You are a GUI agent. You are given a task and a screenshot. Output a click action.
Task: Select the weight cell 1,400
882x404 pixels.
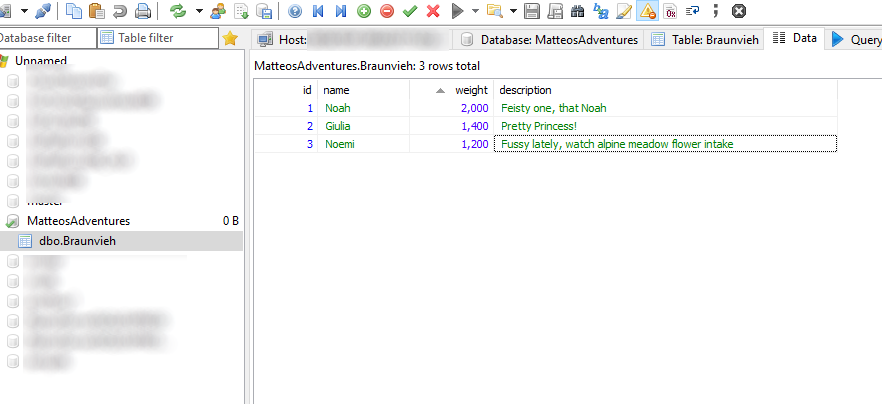(x=452, y=126)
